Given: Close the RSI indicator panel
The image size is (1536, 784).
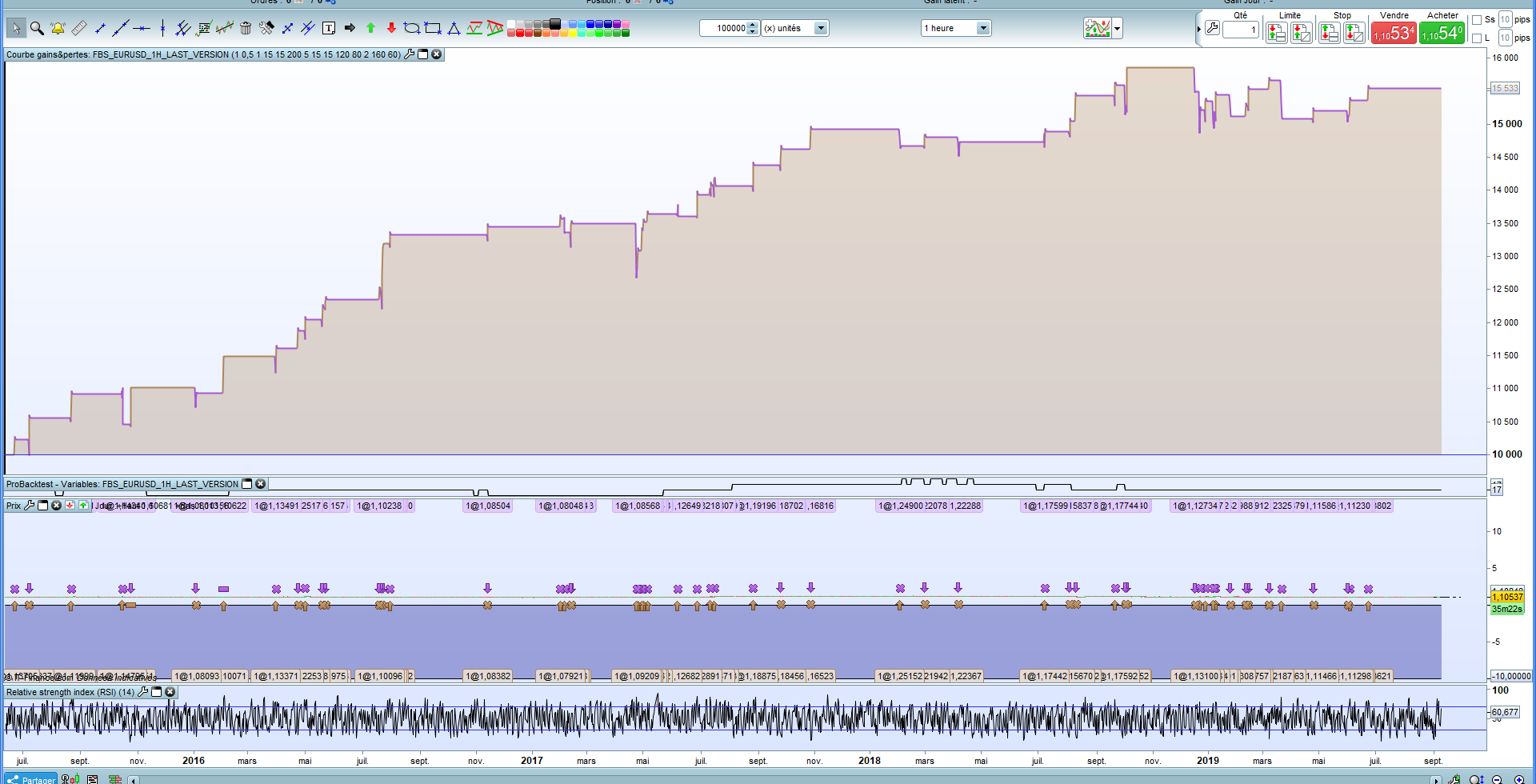Looking at the screenshot, I should pyautogui.click(x=170, y=692).
